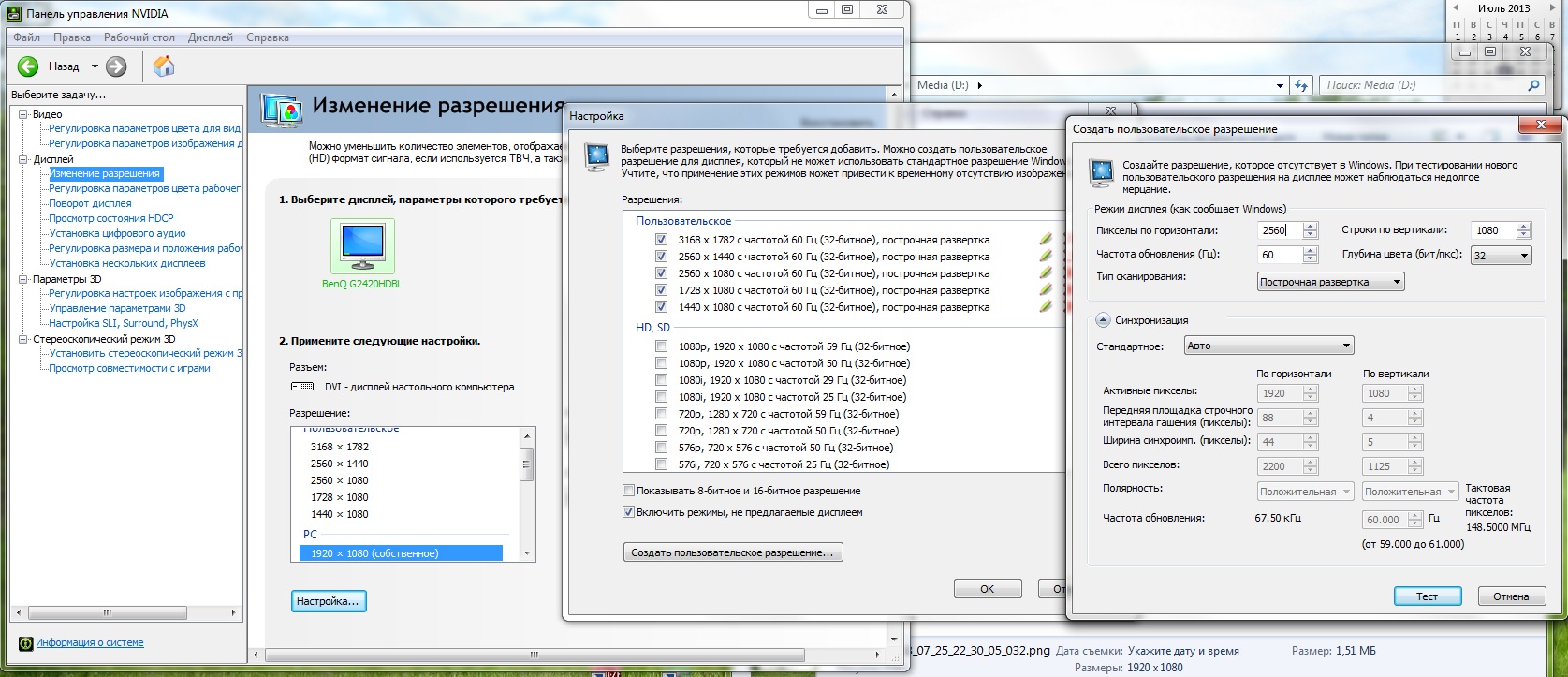Select the BenQ G2420HDBL monitor icon
Image resolution: width=1568 pixels, height=677 pixels.
coord(362,246)
